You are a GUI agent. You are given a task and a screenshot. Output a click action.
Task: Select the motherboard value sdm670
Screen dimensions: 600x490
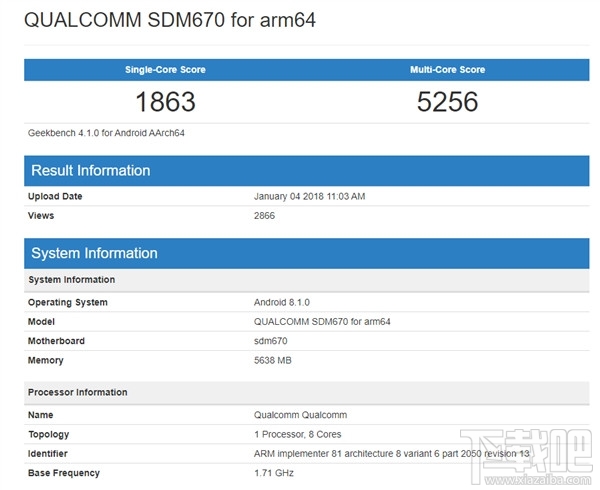pyautogui.click(x=271, y=341)
